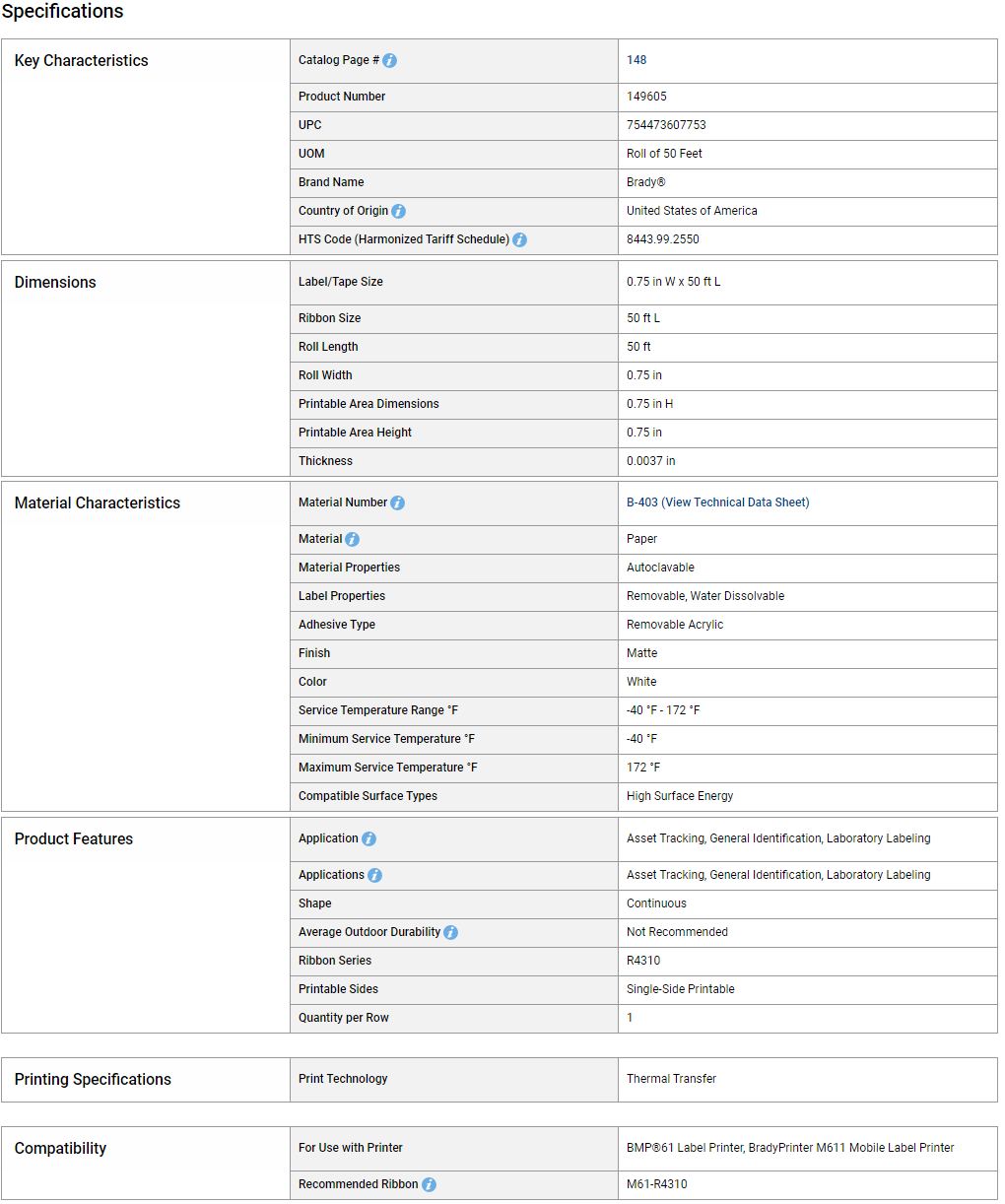Open the B-403 material number link
The width and height of the screenshot is (1005, 1204).
642,502
